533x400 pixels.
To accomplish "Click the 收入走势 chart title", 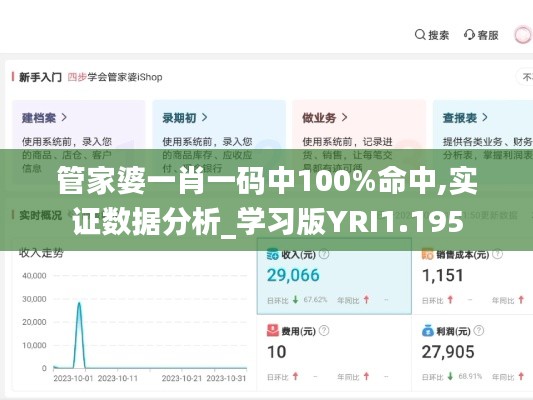I will (41, 253).
